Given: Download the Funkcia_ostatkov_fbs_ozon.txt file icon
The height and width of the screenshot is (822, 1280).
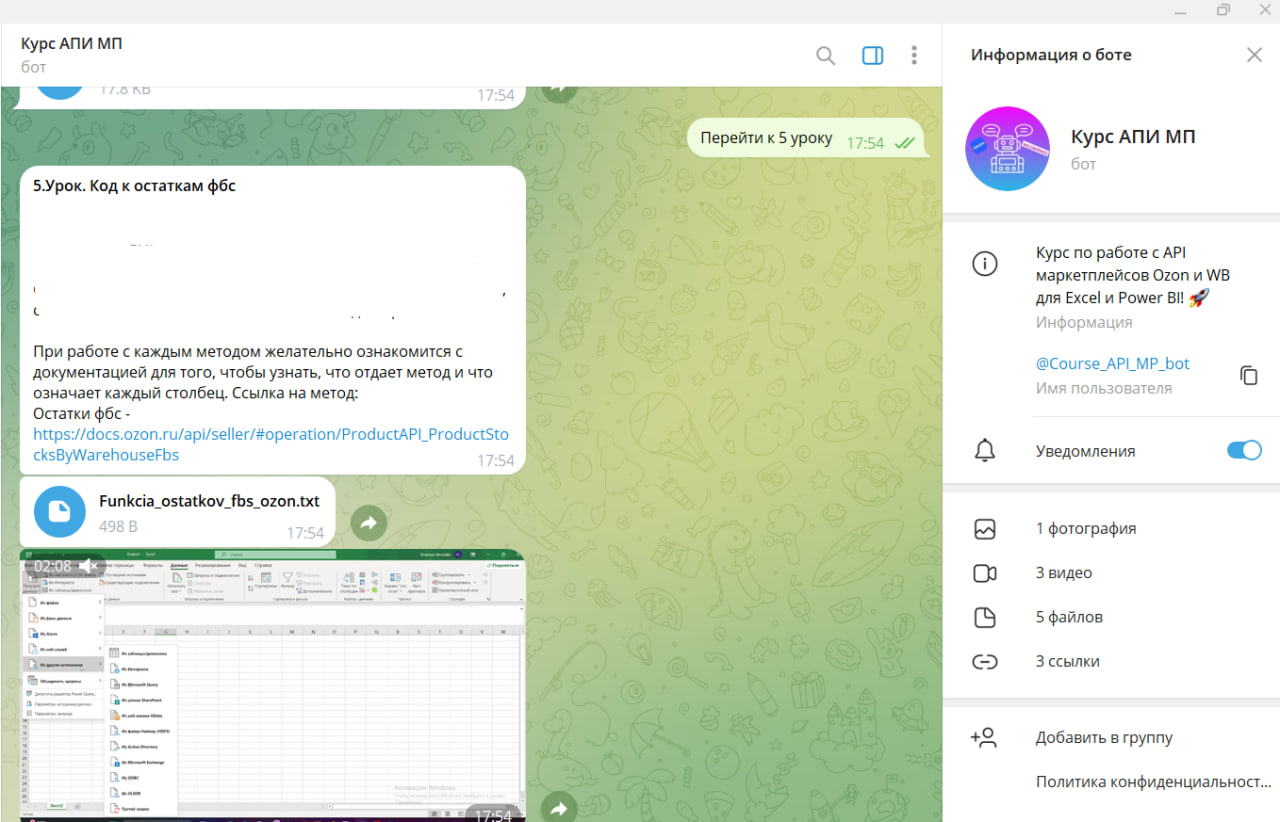Looking at the screenshot, I should tap(60, 513).
